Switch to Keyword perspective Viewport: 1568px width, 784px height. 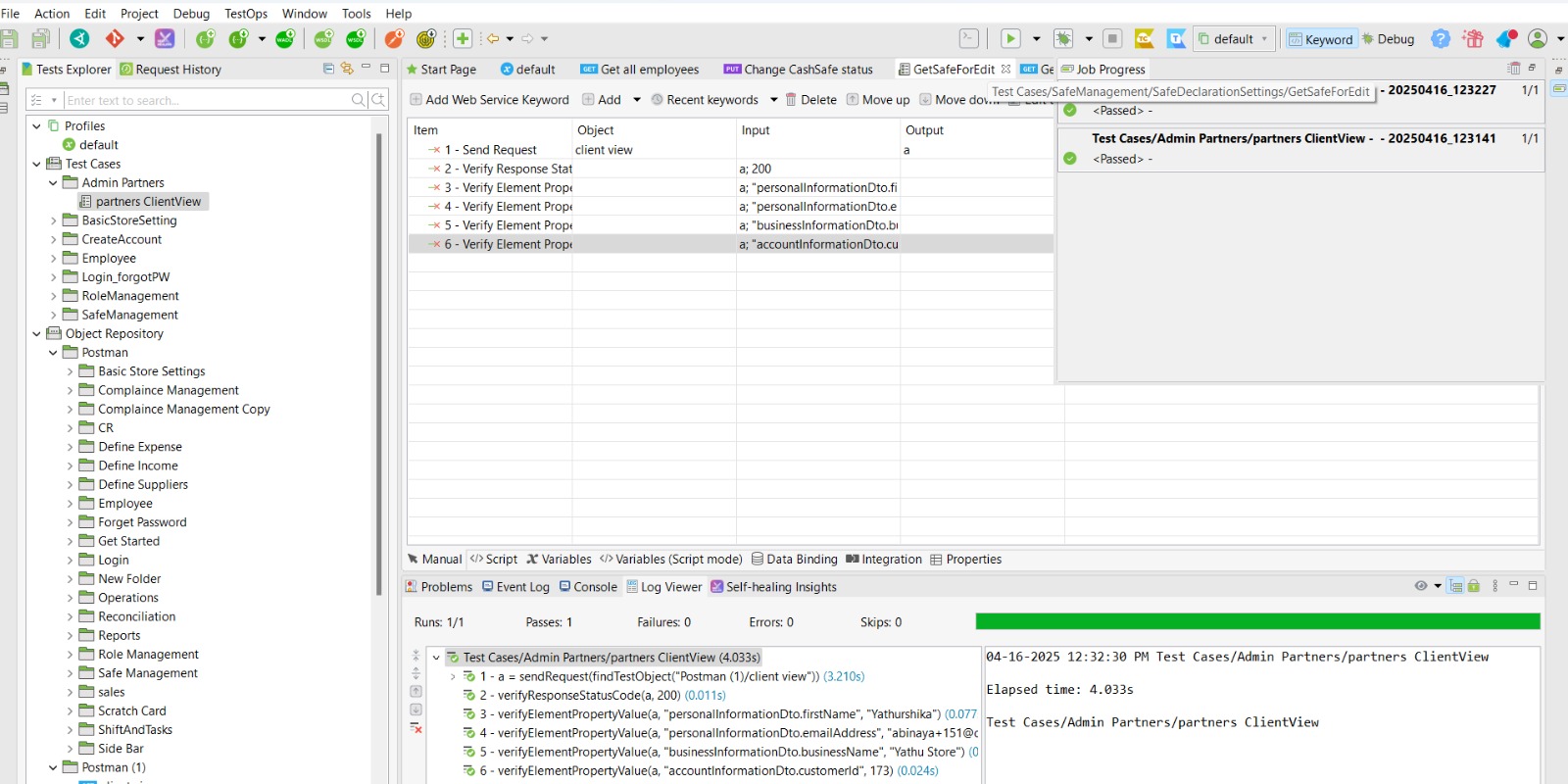point(1320,39)
